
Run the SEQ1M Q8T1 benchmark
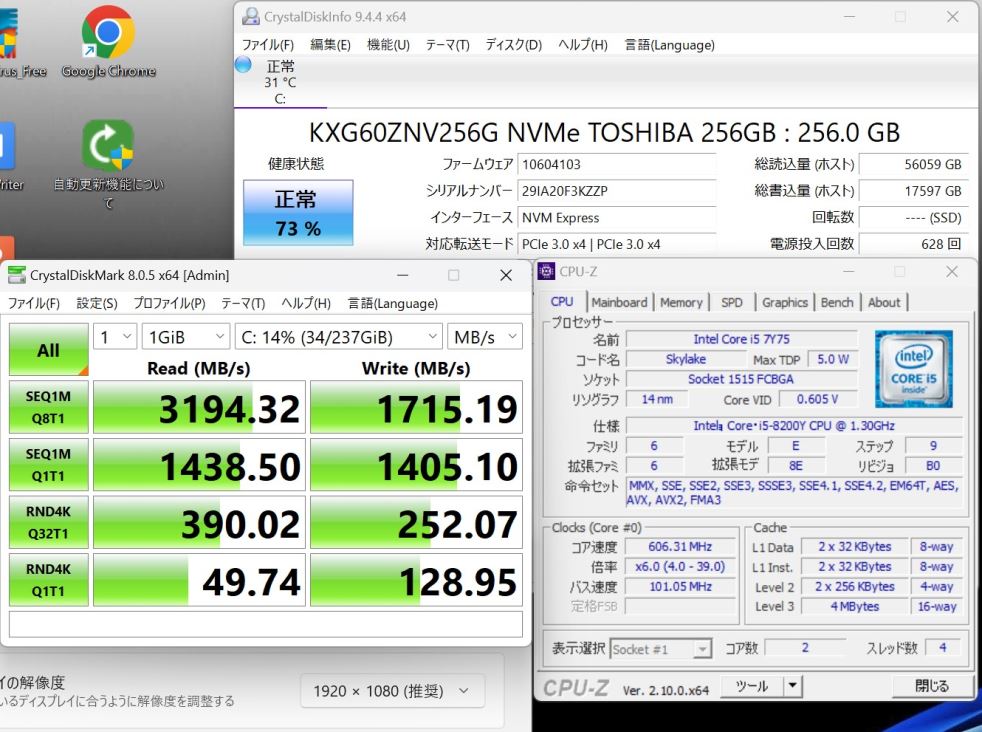tap(48, 408)
